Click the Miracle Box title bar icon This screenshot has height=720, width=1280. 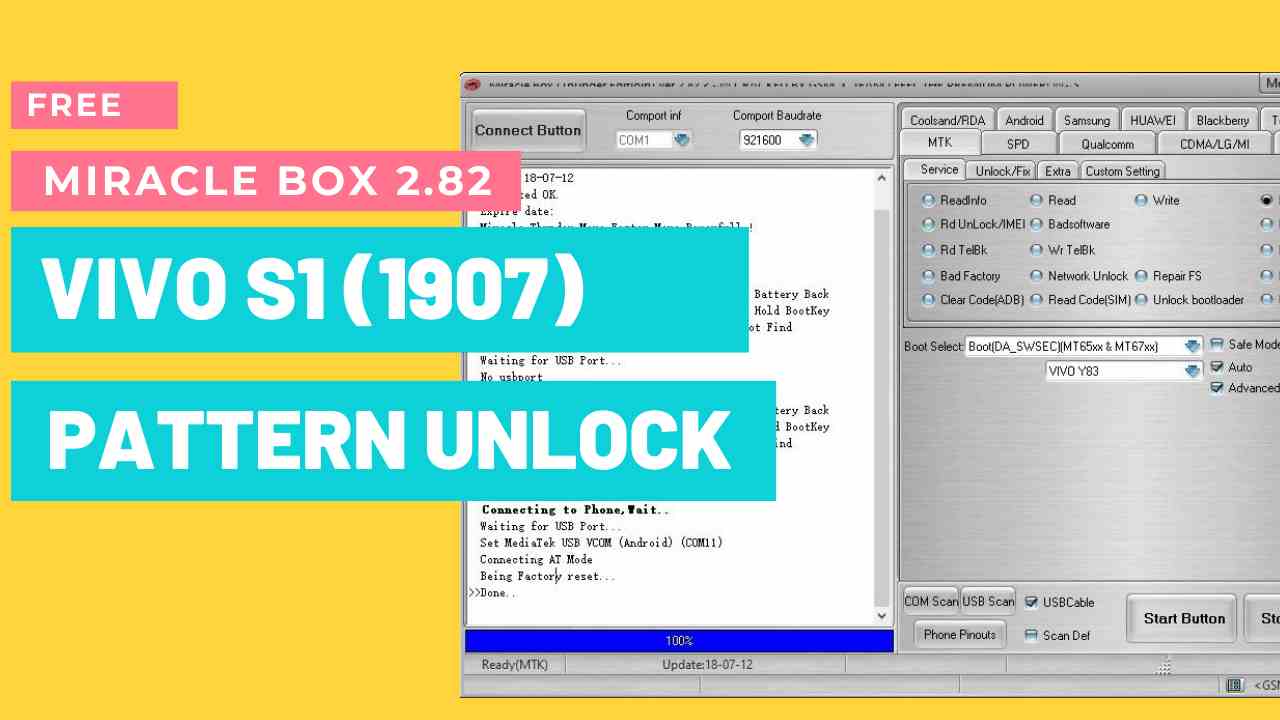coord(474,84)
